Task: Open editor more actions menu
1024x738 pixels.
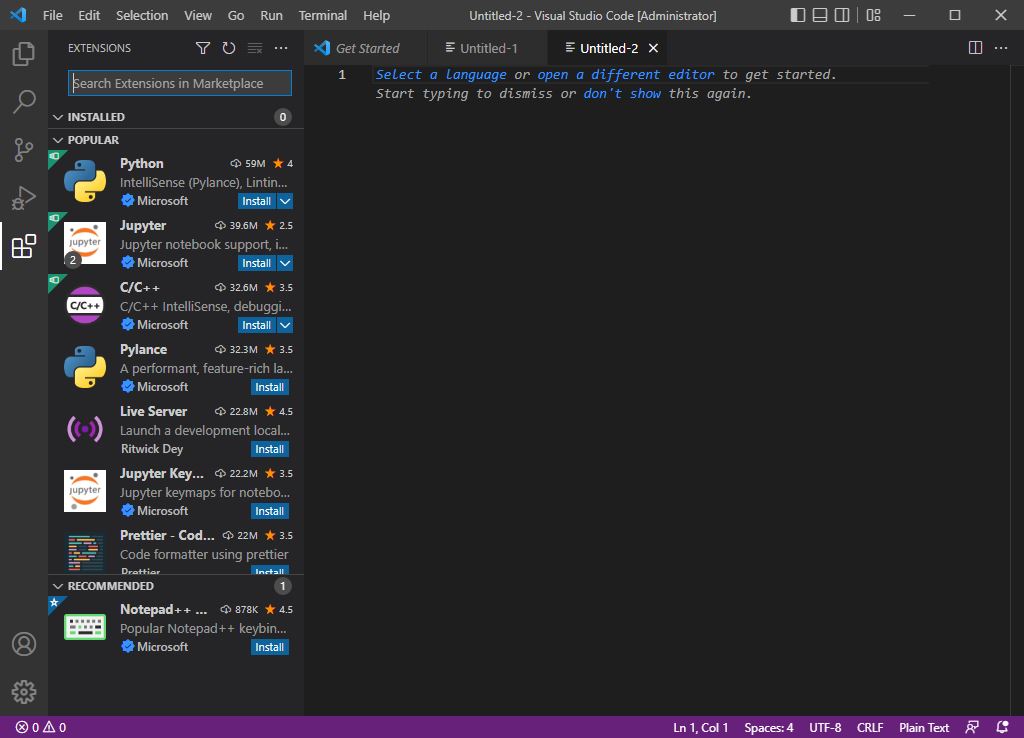Action: [x=1000, y=48]
